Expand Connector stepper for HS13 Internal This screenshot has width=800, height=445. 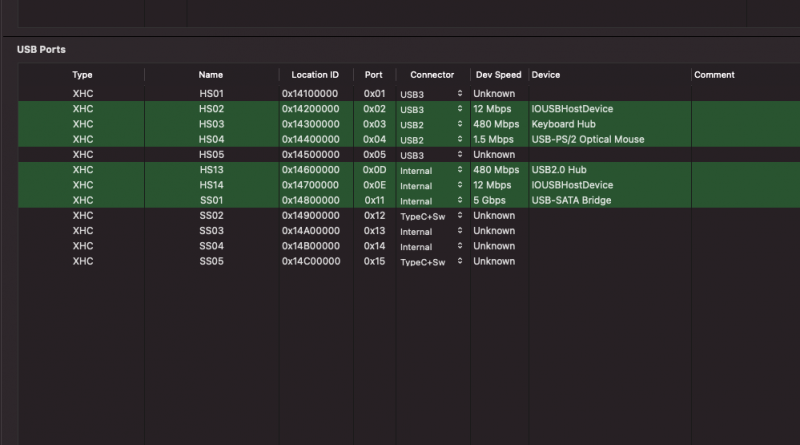(x=460, y=170)
